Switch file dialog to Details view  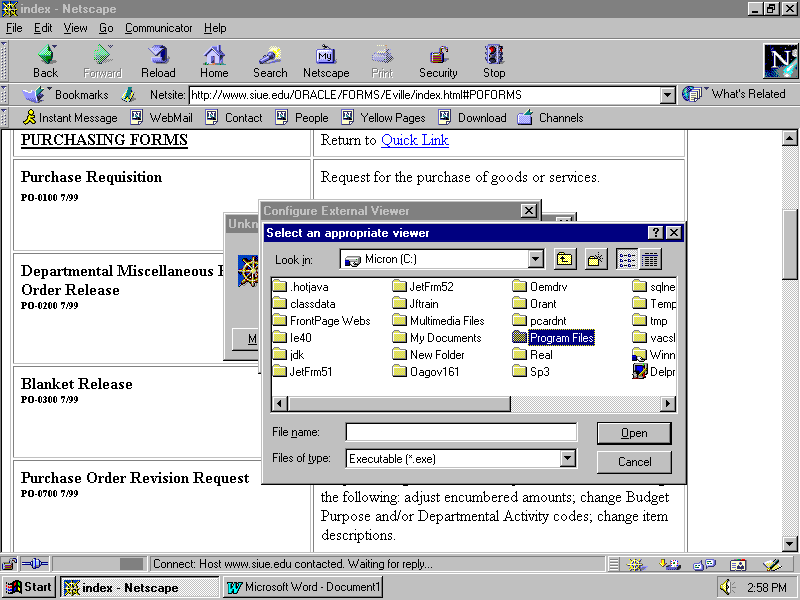point(650,260)
